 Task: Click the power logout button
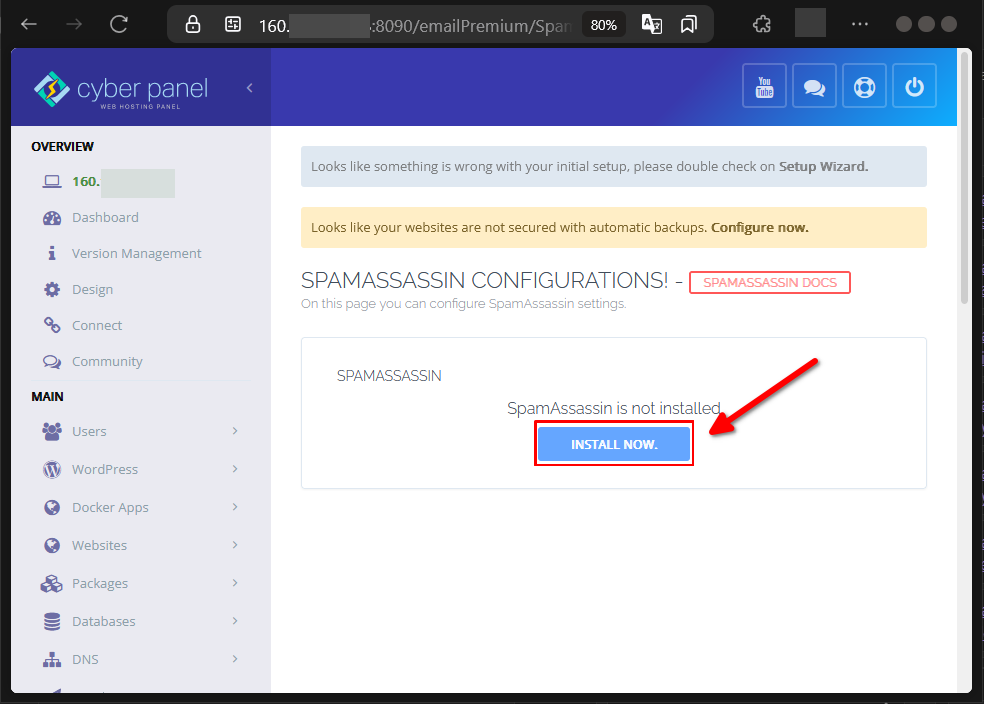(914, 86)
